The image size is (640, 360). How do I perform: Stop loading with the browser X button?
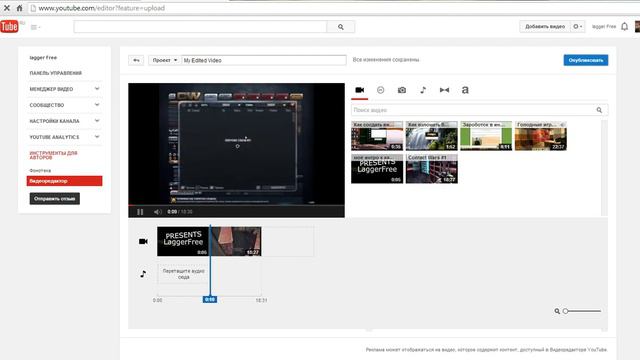point(7,8)
